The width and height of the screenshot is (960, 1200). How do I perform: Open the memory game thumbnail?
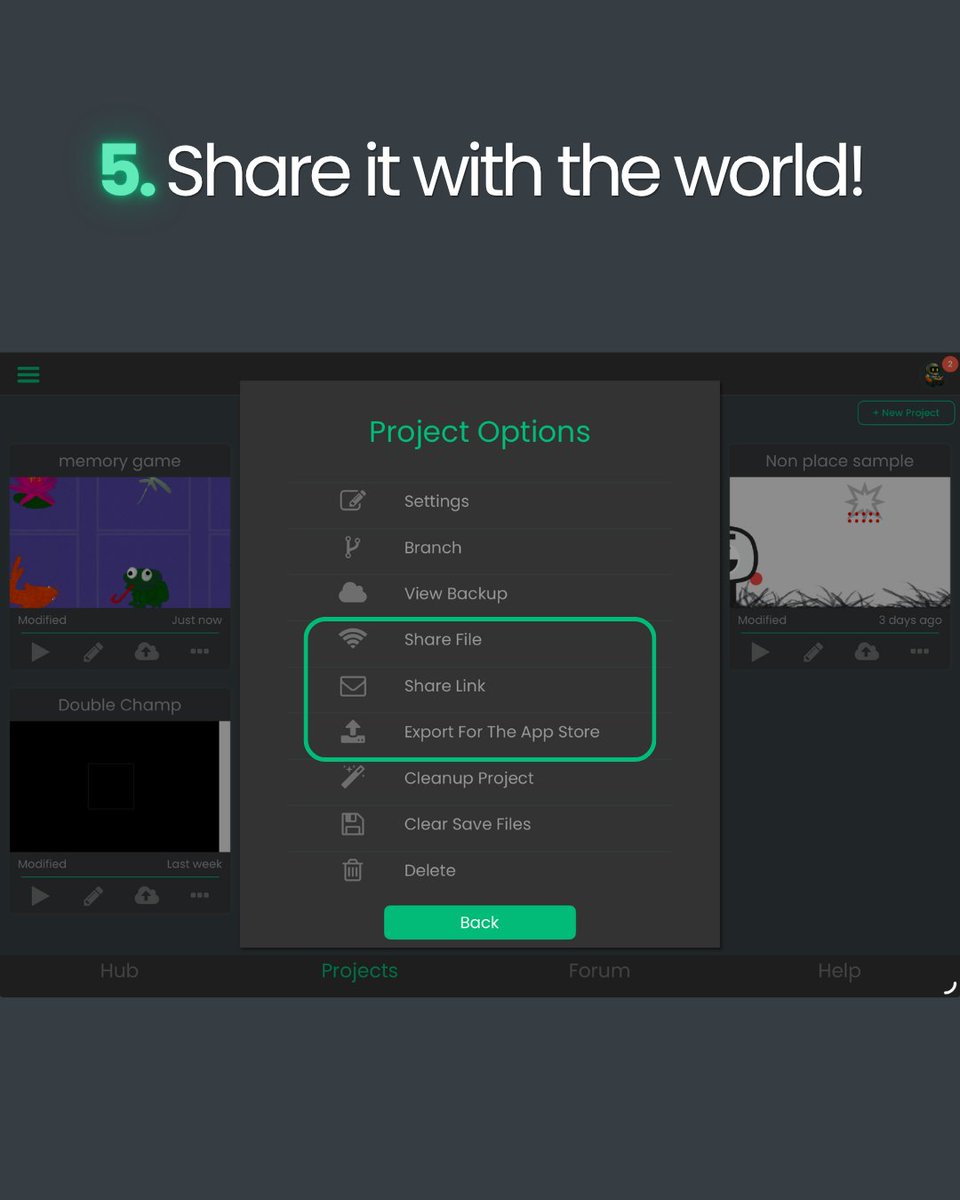pyautogui.click(x=120, y=542)
